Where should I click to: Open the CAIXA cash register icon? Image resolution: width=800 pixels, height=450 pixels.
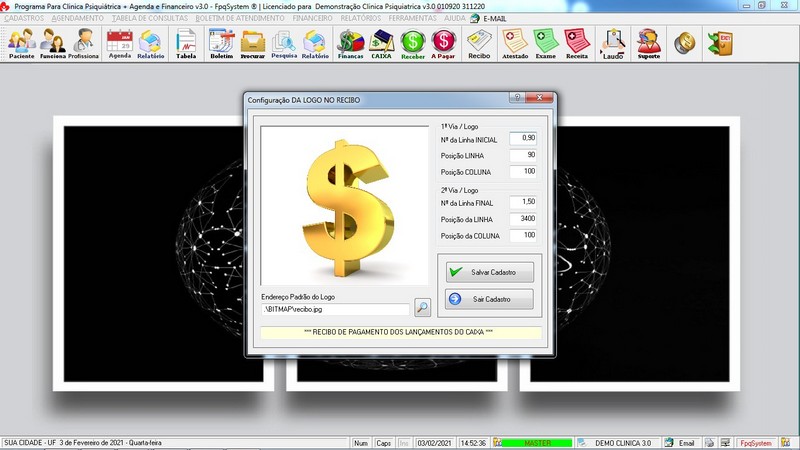382,44
